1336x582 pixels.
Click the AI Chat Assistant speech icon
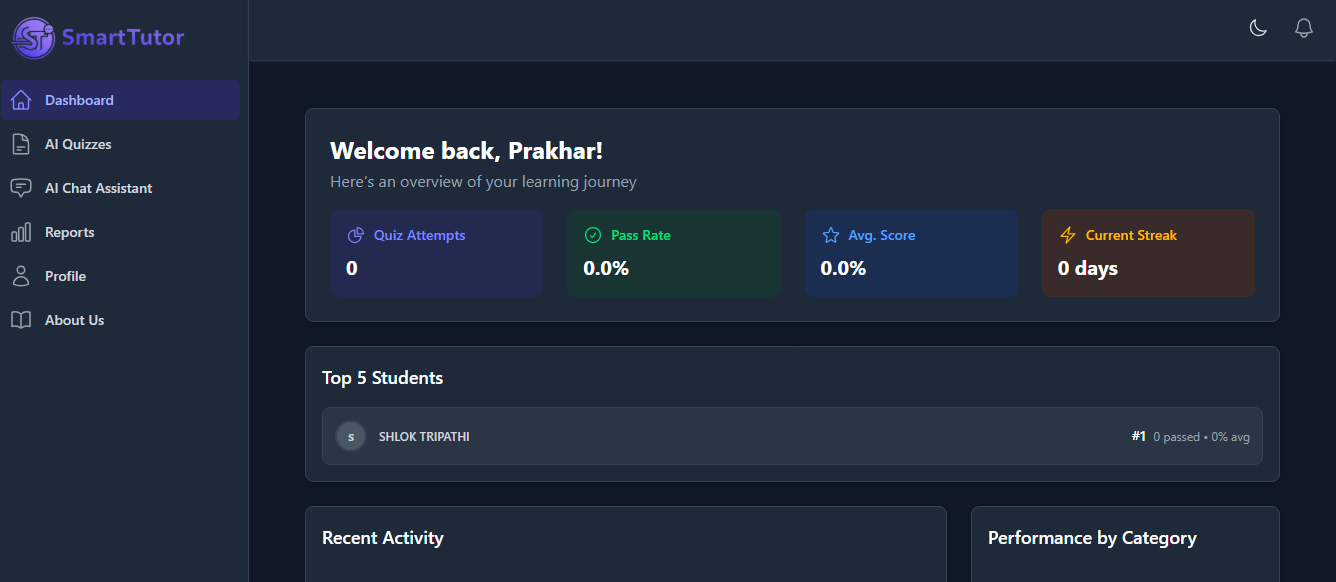[x=21, y=188]
